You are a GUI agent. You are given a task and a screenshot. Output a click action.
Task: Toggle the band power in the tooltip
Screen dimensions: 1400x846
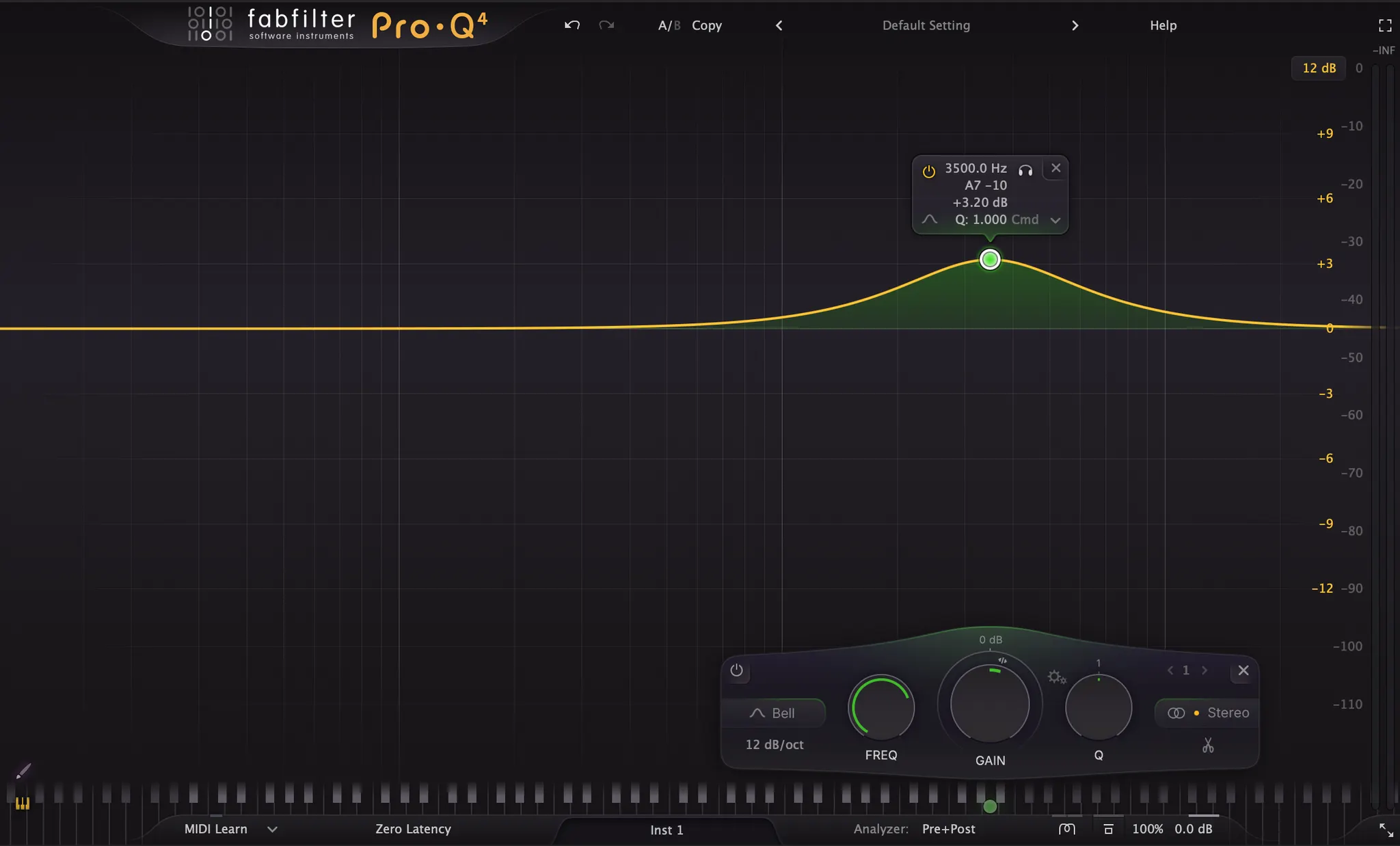[x=928, y=172]
